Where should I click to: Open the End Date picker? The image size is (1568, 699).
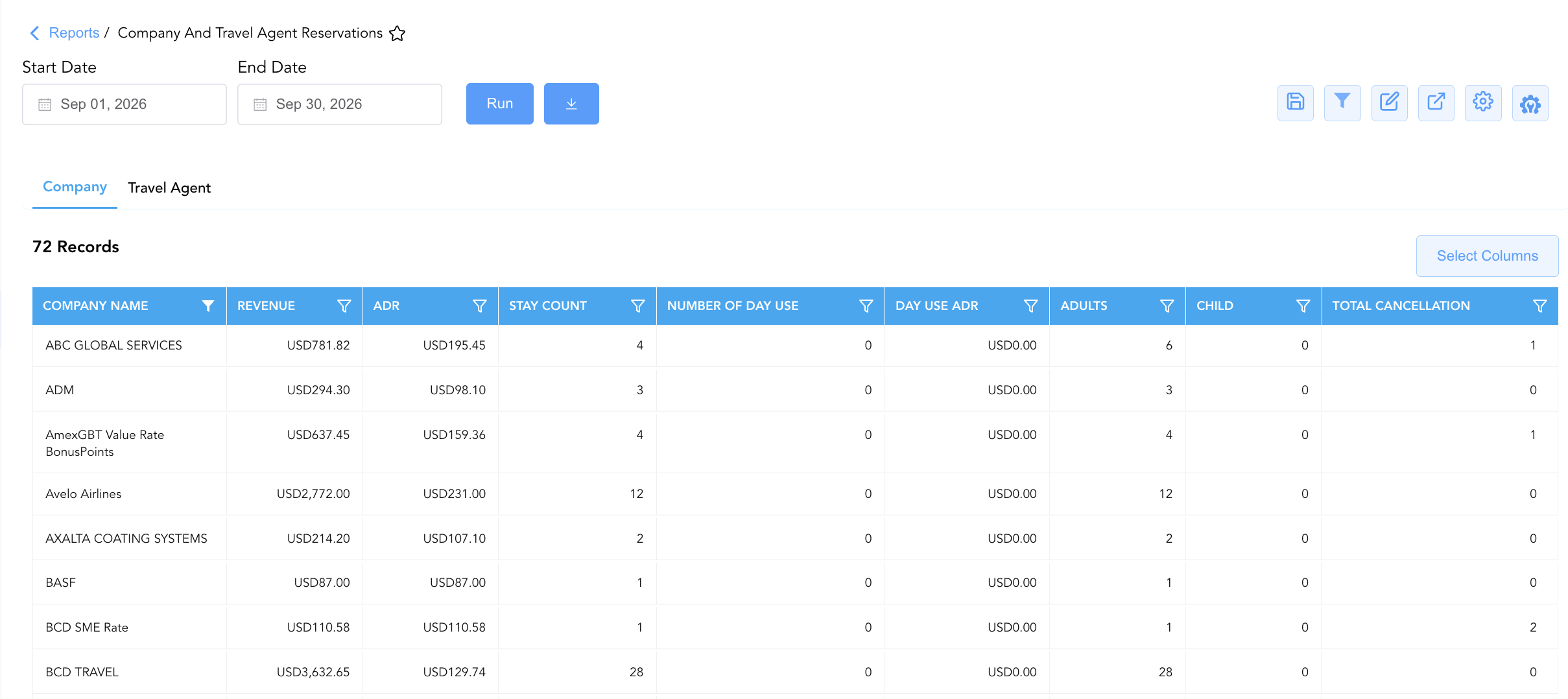coord(340,104)
